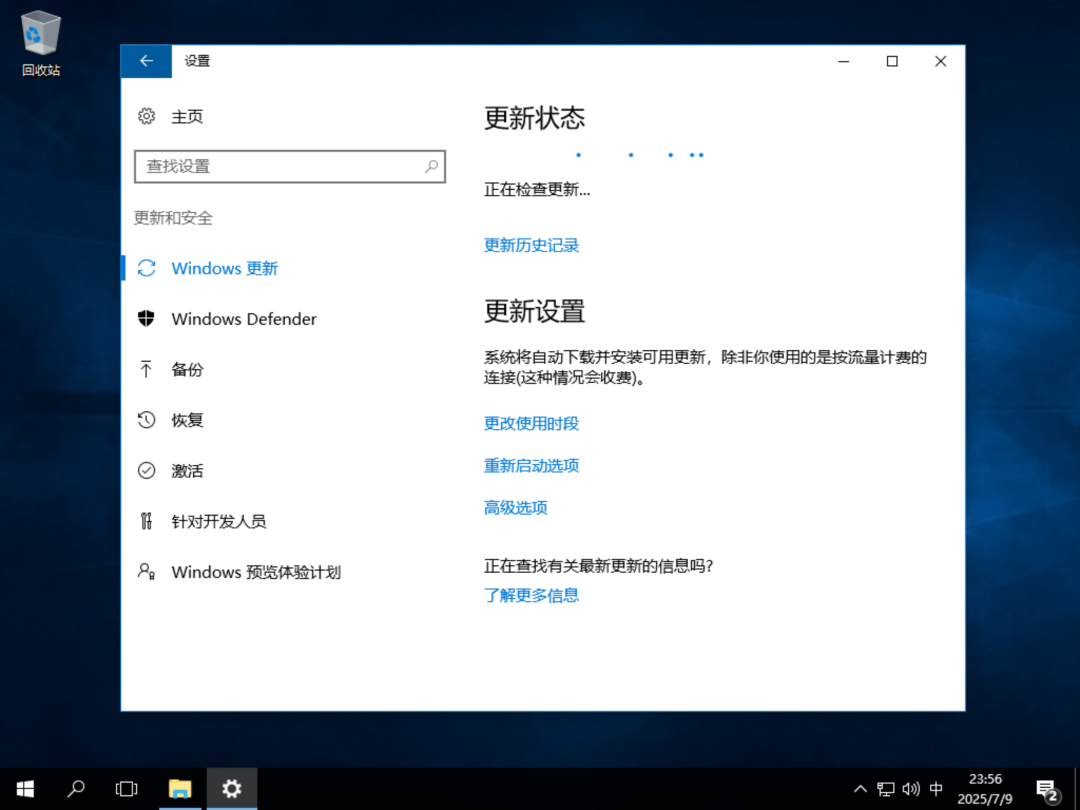Click the checking-for-updates progress dots
The width and height of the screenshot is (1080, 810).
click(x=638, y=154)
